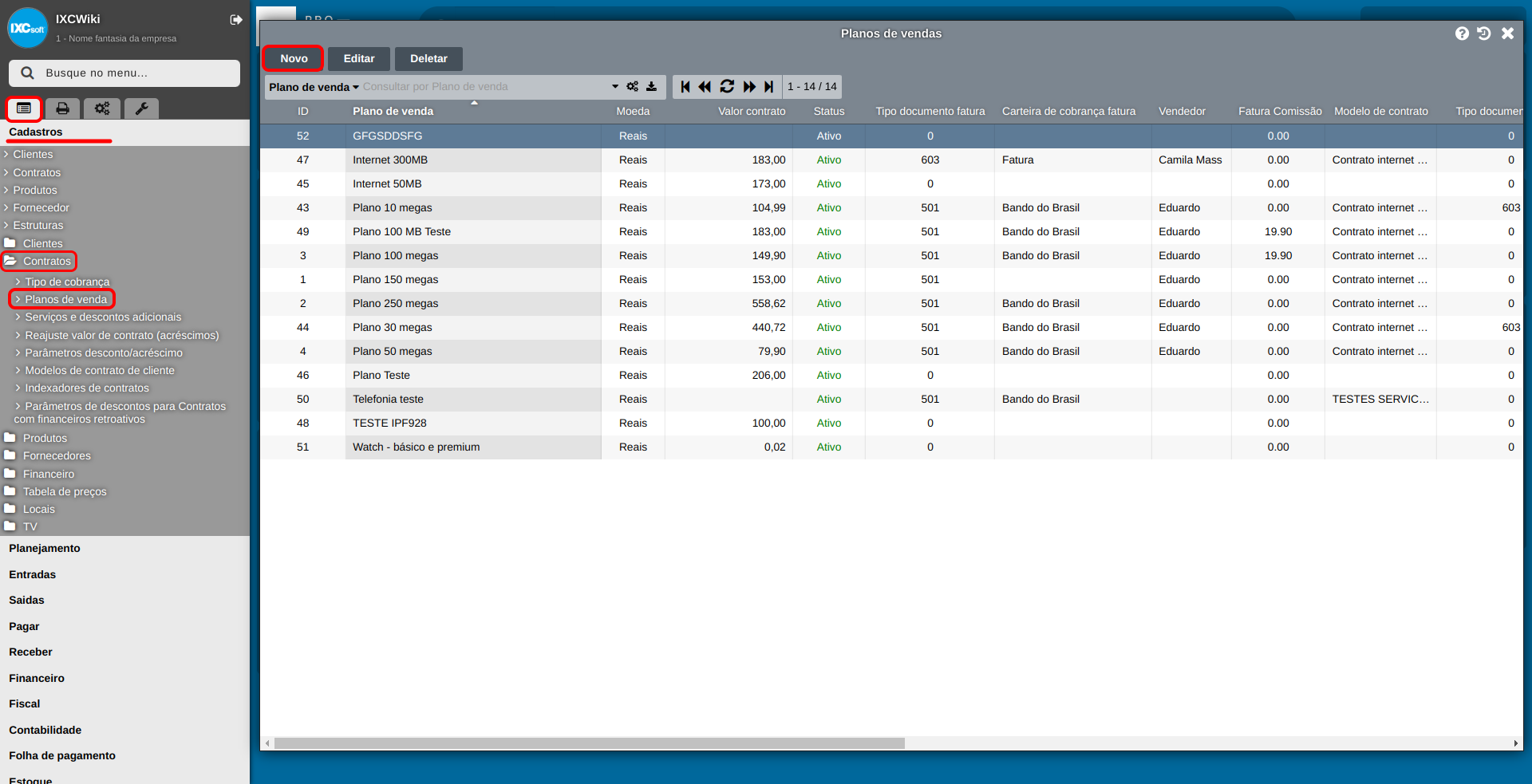Click the open Contratos folder icon
The width and height of the screenshot is (1532, 784).
coord(10,260)
